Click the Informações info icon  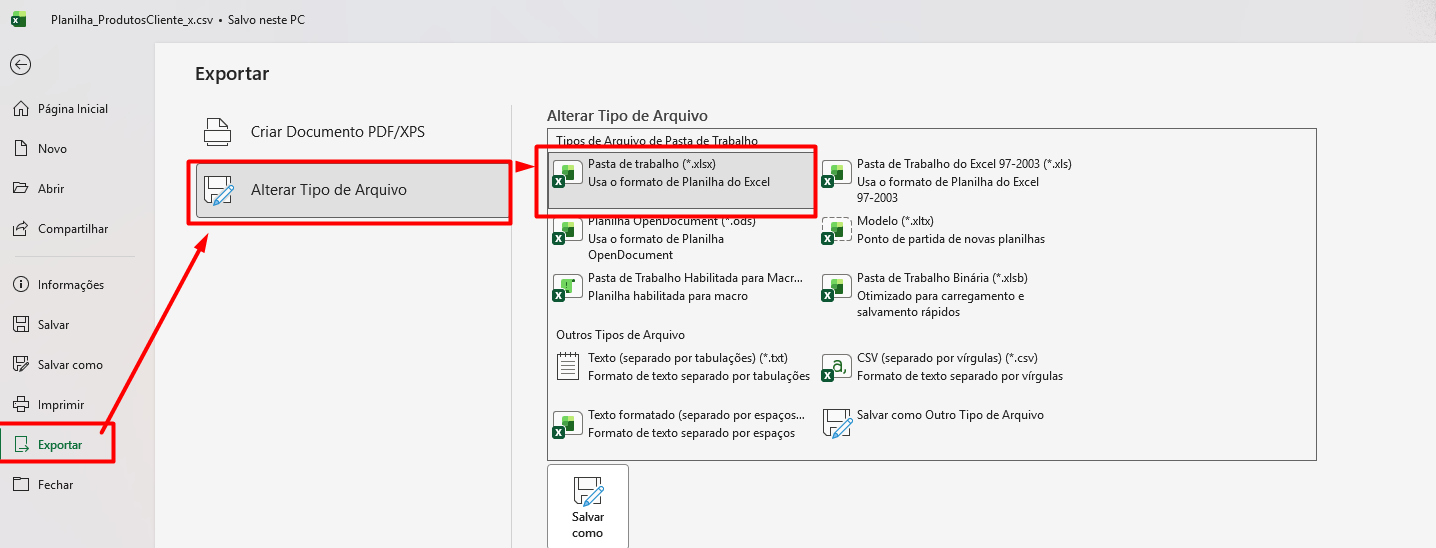(x=20, y=285)
